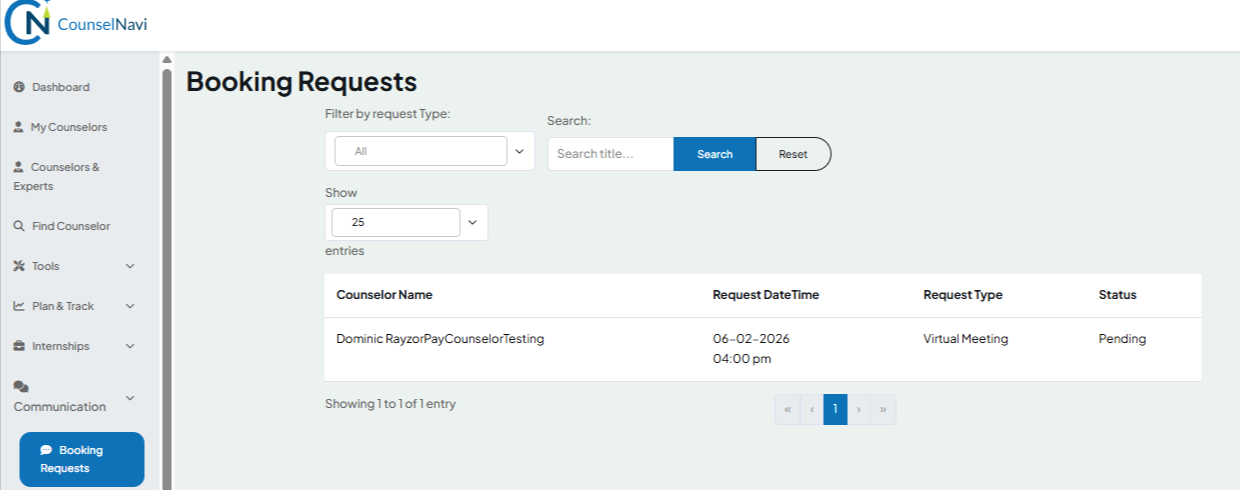Open the Communication sidebar section
1240x490 pixels.
coord(60,407)
